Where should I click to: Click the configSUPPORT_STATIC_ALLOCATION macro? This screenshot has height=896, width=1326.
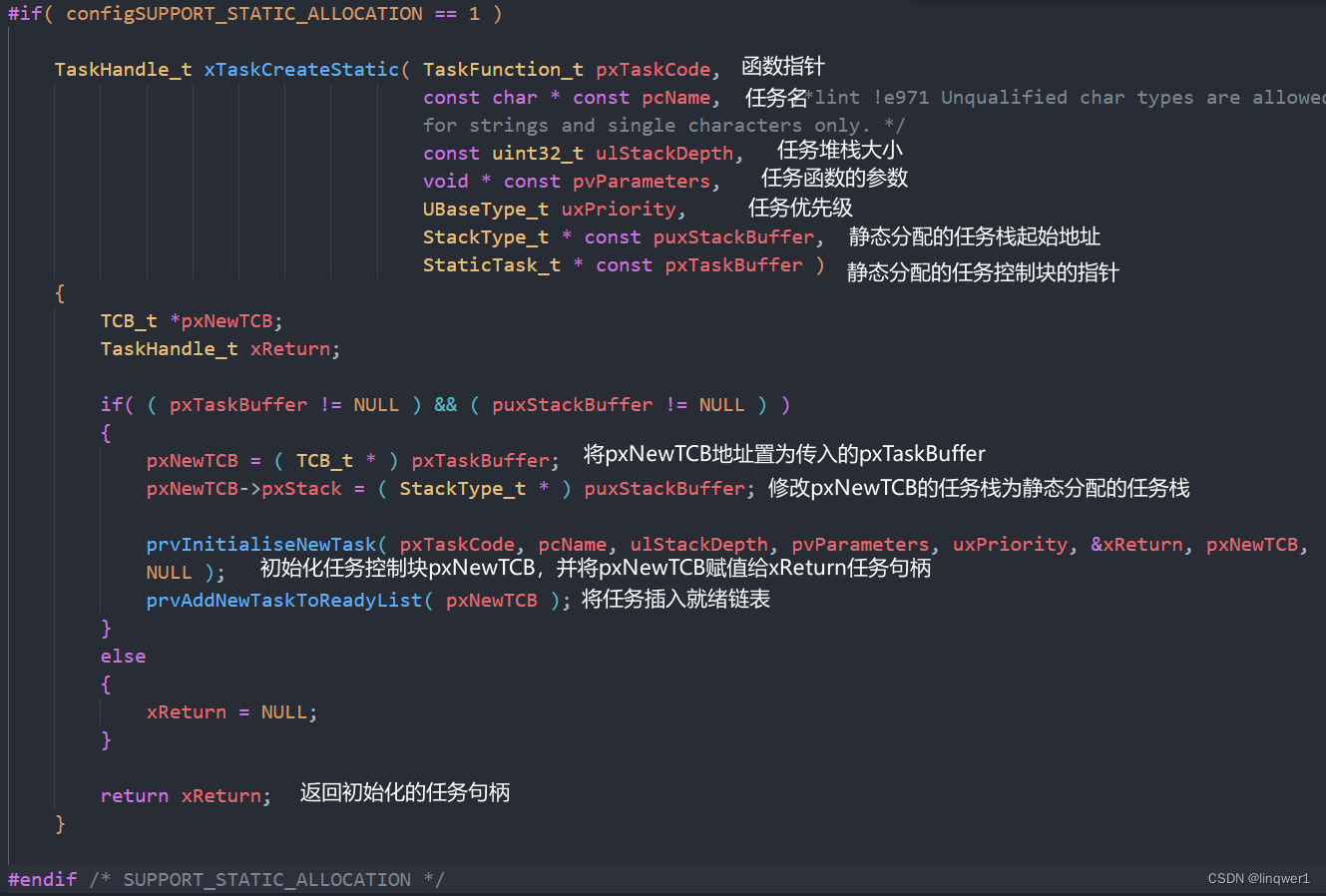click(x=244, y=14)
